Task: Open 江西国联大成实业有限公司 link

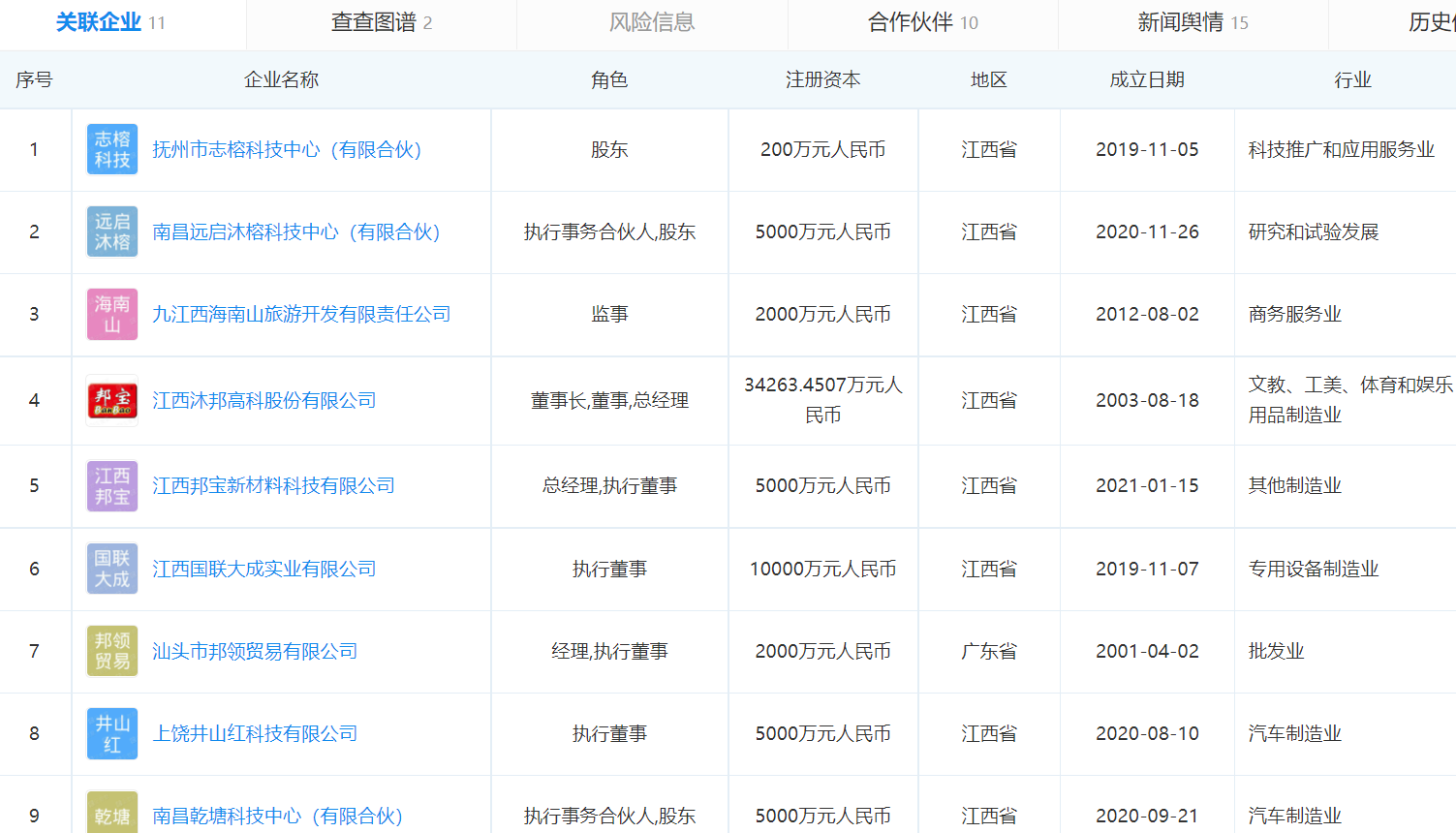Action: 264,570
